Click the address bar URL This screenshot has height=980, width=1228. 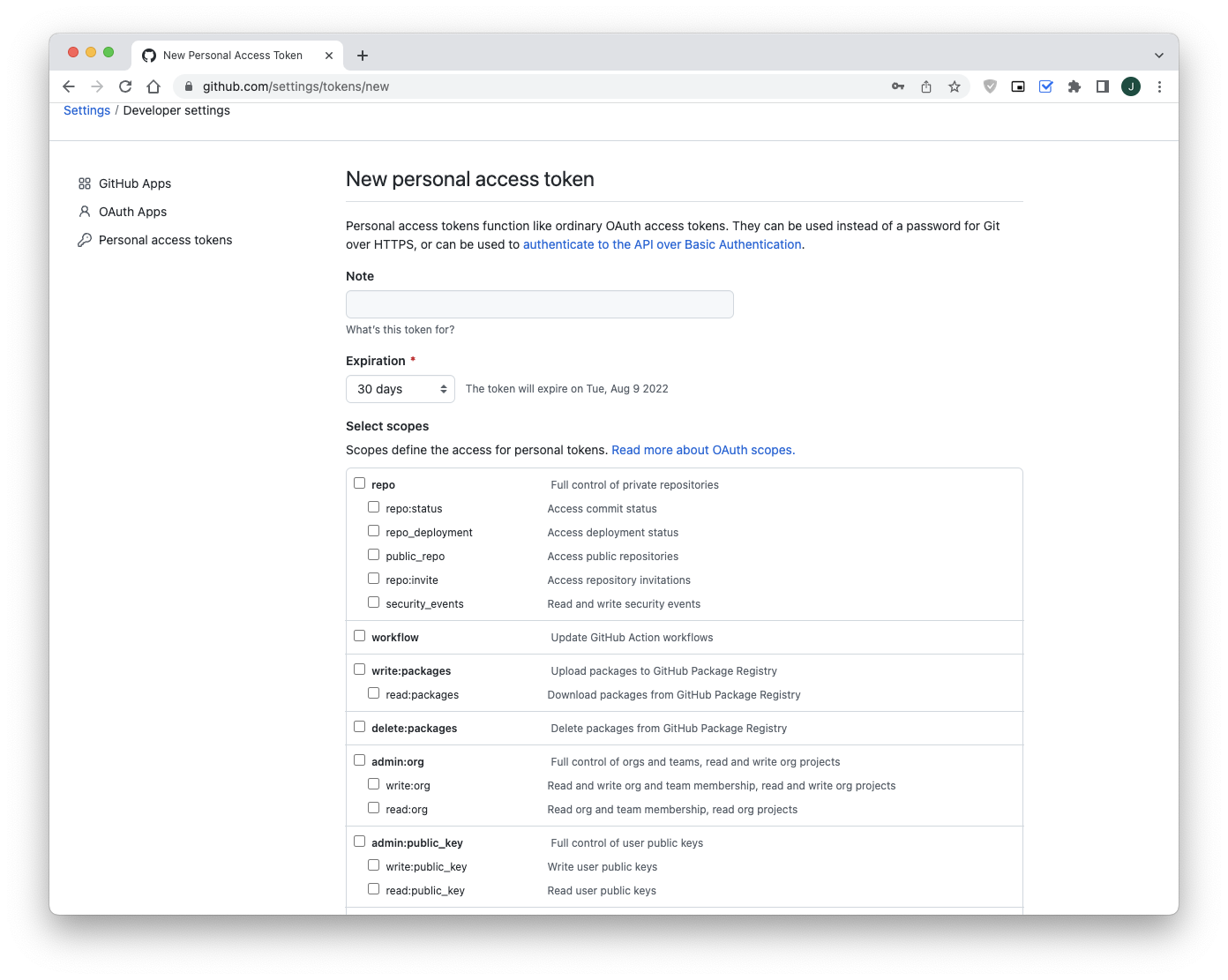296,86
